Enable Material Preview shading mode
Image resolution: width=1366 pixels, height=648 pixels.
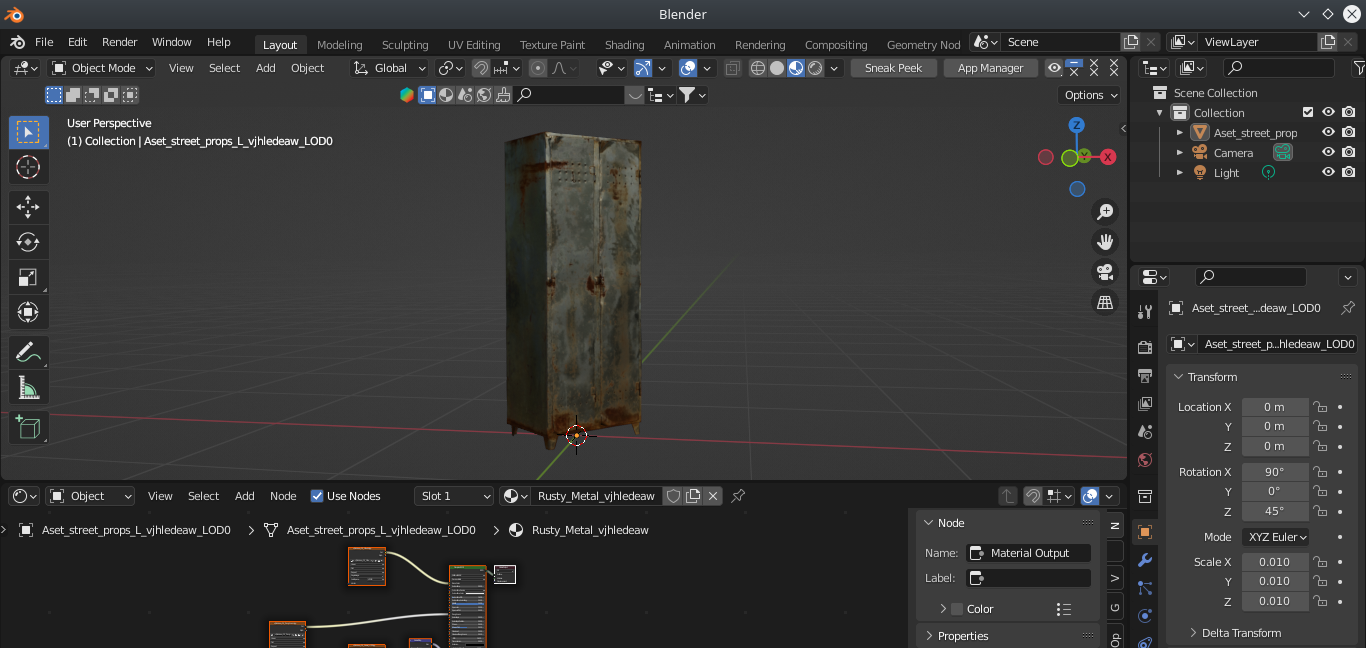point(795,67)
